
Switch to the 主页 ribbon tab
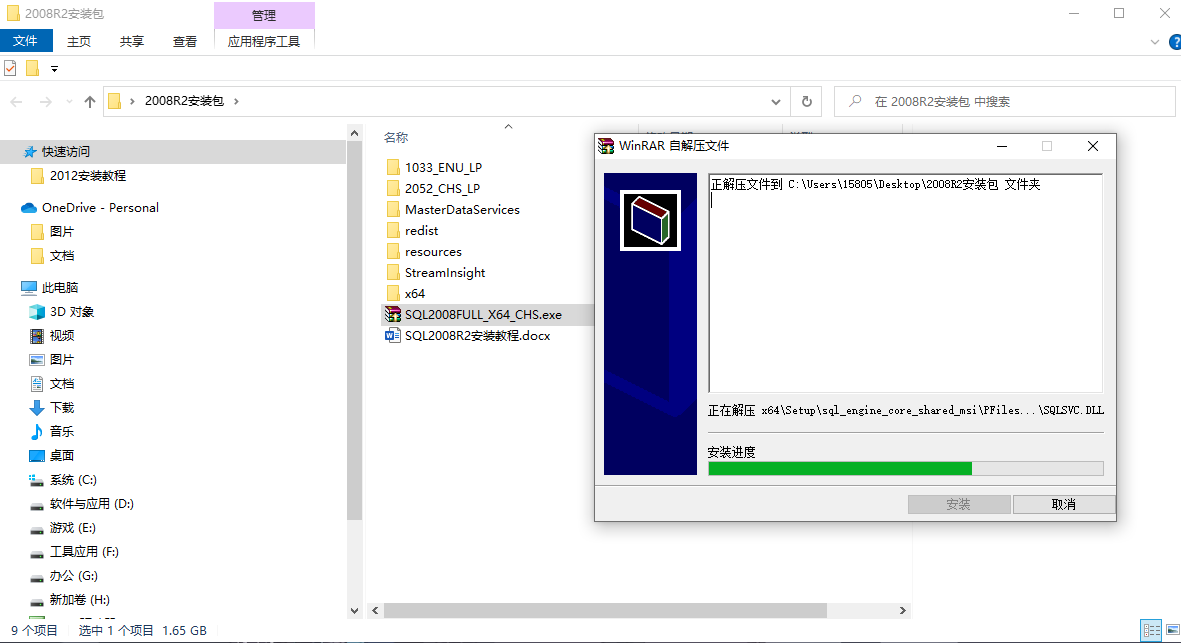[x=79, y=41]
